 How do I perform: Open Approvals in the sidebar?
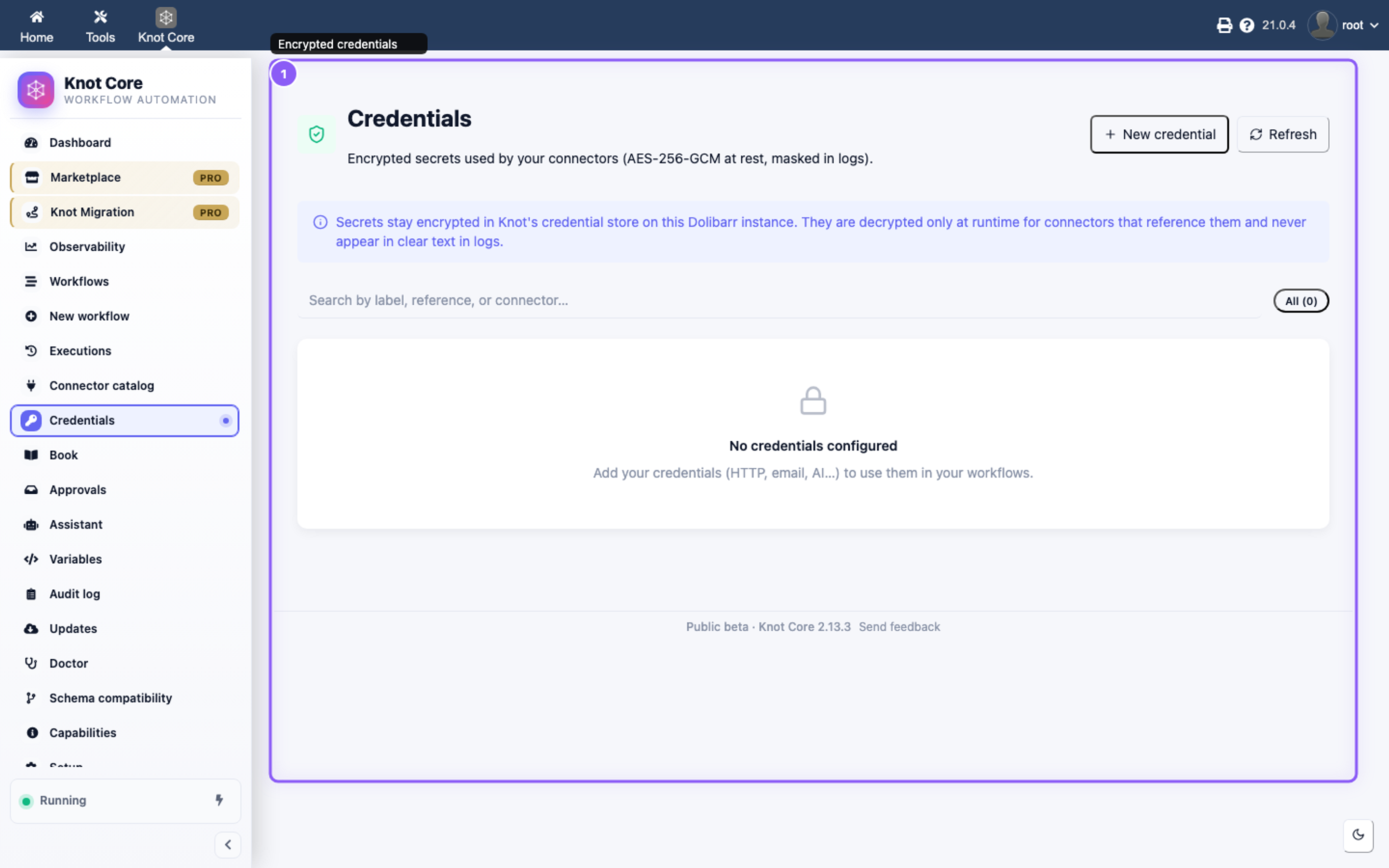coord(124,489)
